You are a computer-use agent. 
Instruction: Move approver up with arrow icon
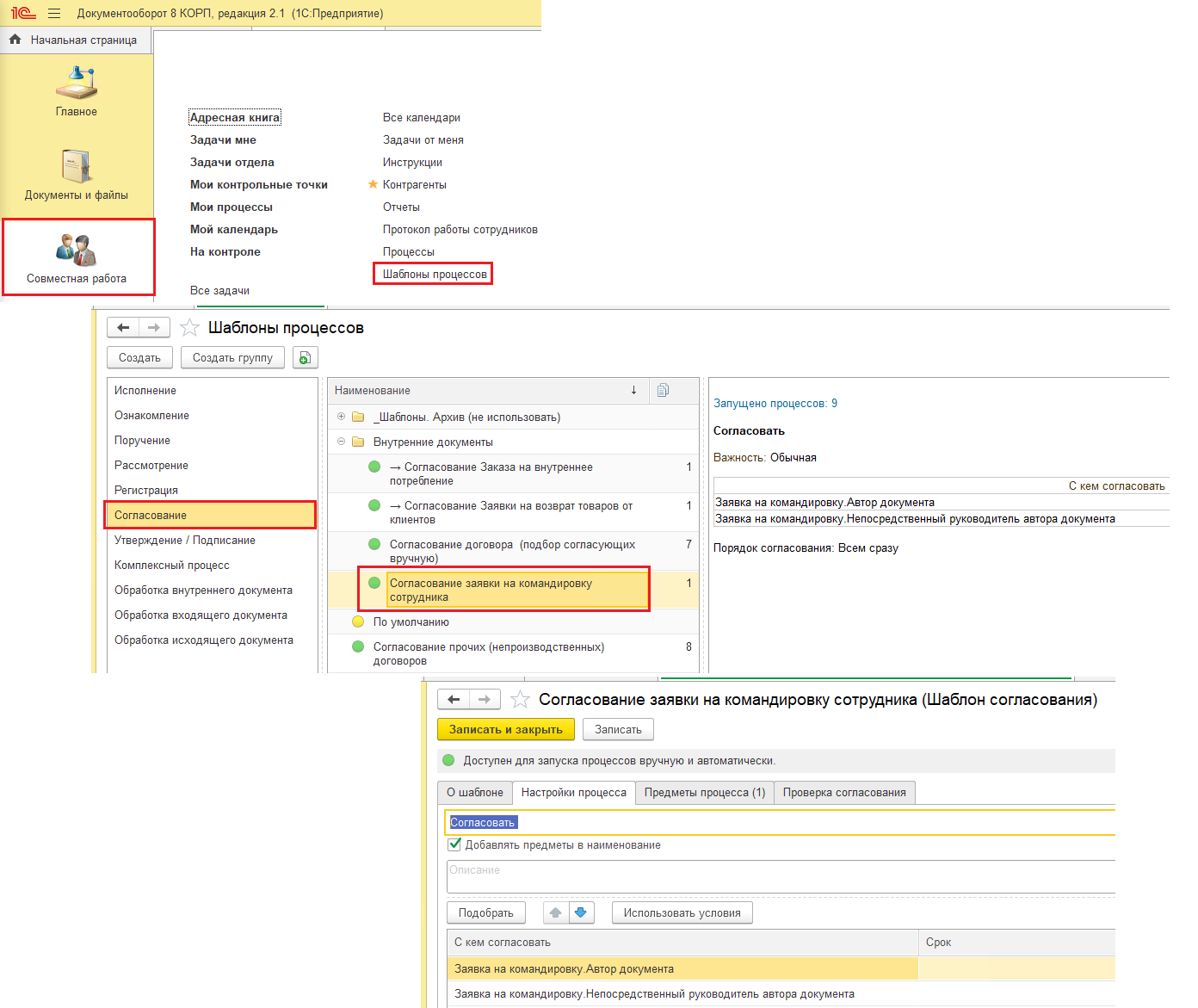point(556,912)
